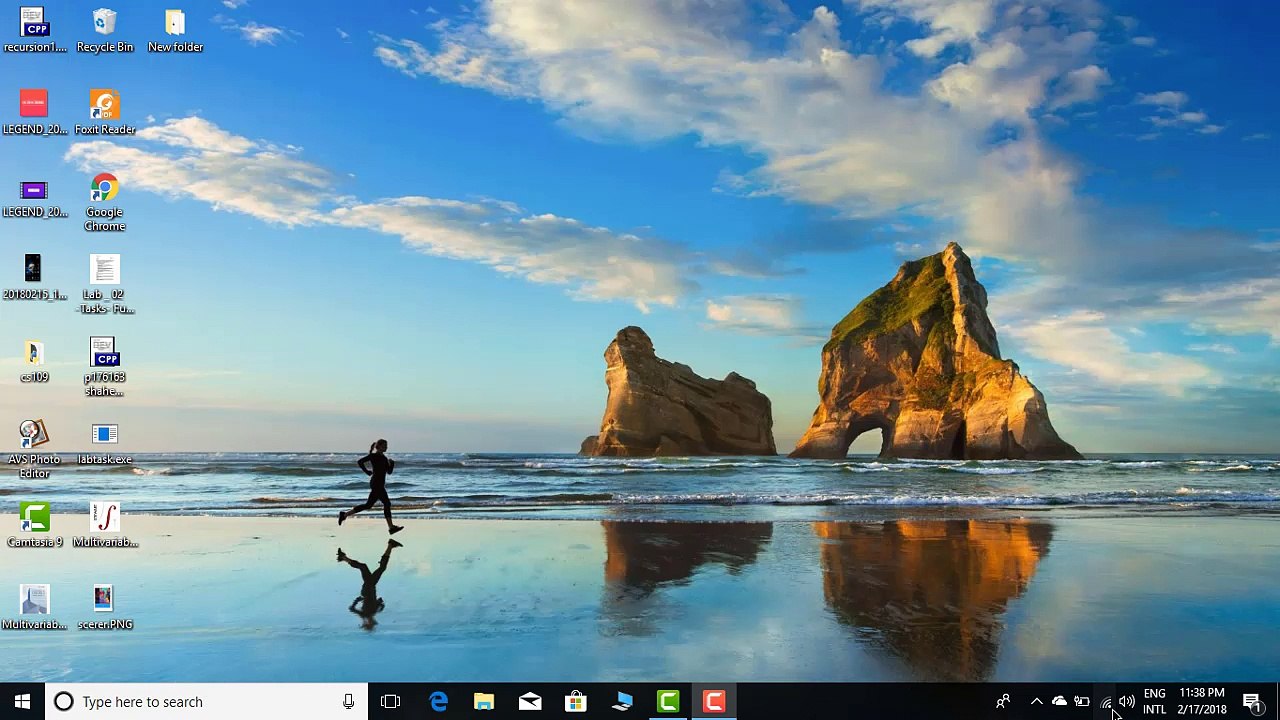Open Wi-Fi network tray icon
This screenshot has width=1280, height=720.
1105,702
